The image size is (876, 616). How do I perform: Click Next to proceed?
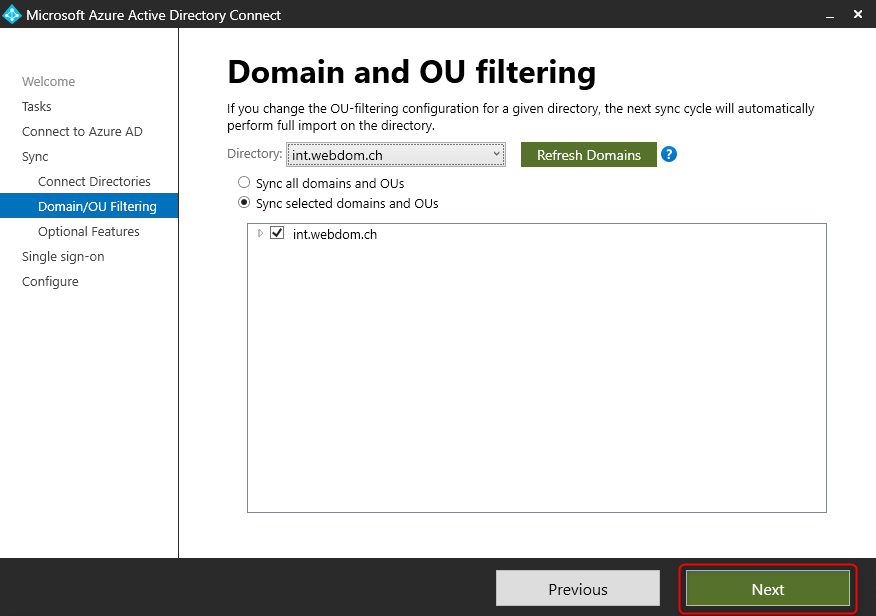[x=767, y=588]
